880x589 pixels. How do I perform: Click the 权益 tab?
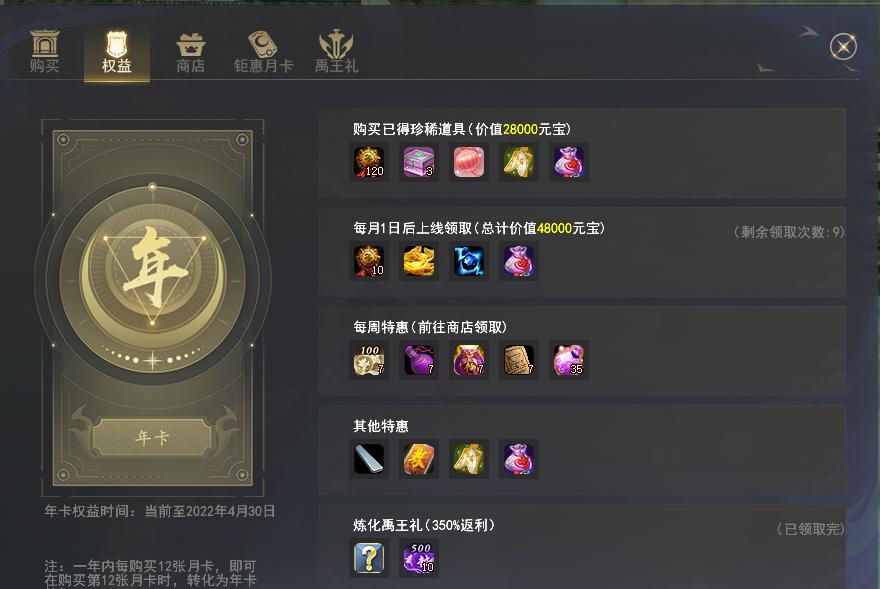click(117, 52)
